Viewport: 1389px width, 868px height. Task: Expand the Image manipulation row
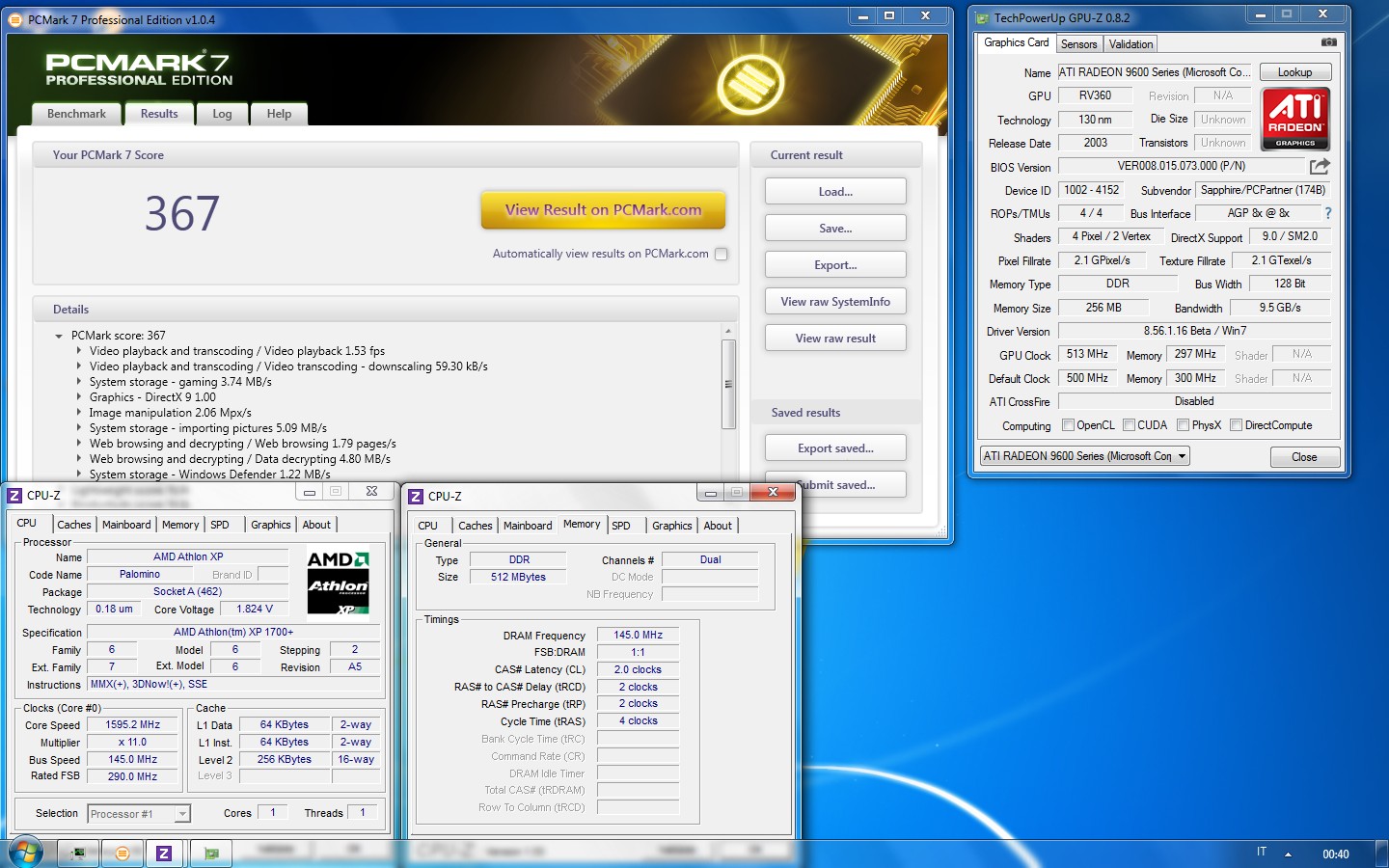[x=79, y=413]
